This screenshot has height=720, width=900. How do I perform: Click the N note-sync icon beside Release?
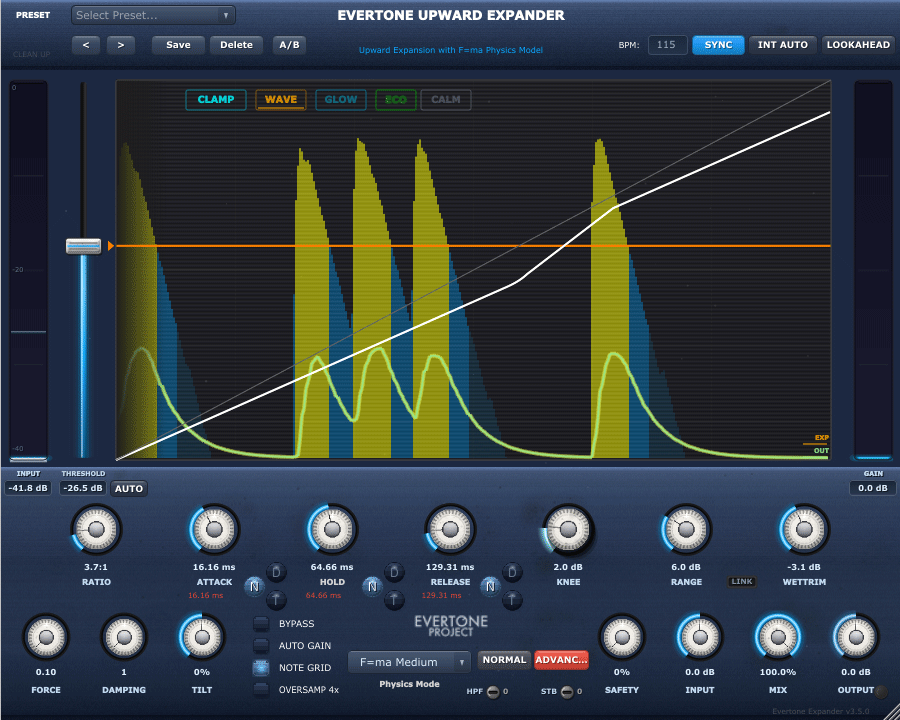pos(490,586)
